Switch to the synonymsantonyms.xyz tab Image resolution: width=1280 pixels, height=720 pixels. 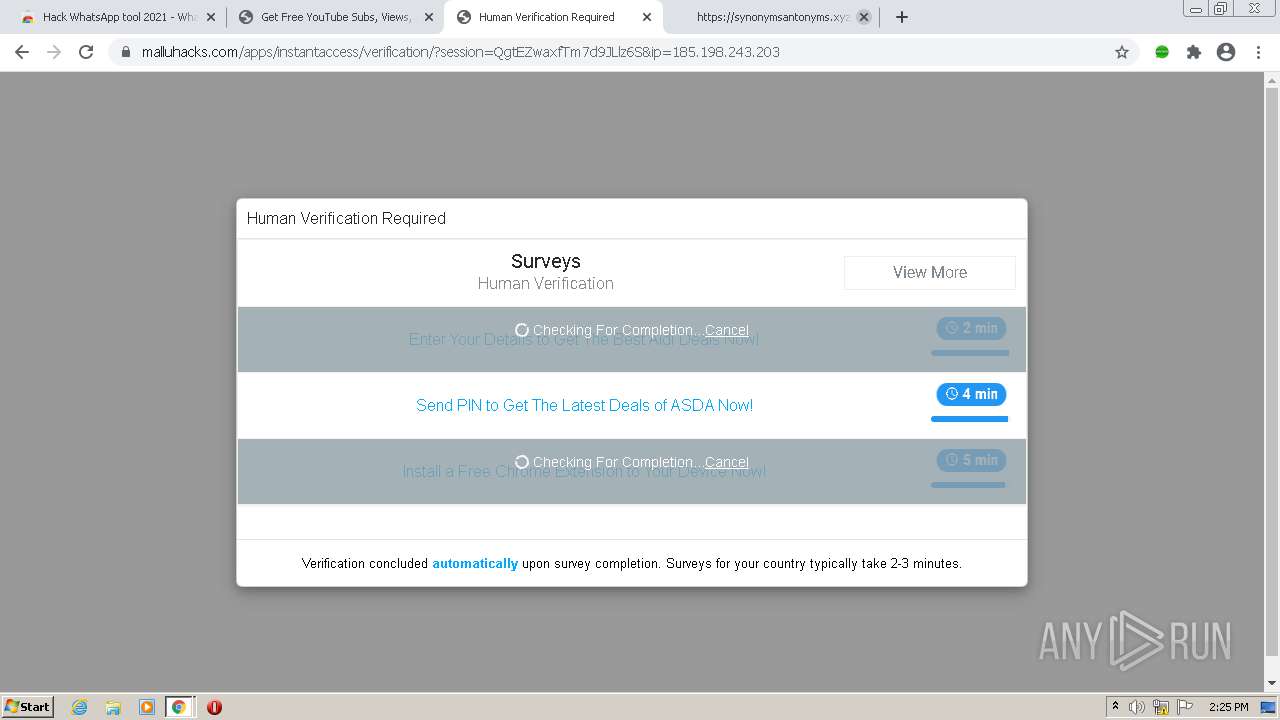click(x=770, y=17)
